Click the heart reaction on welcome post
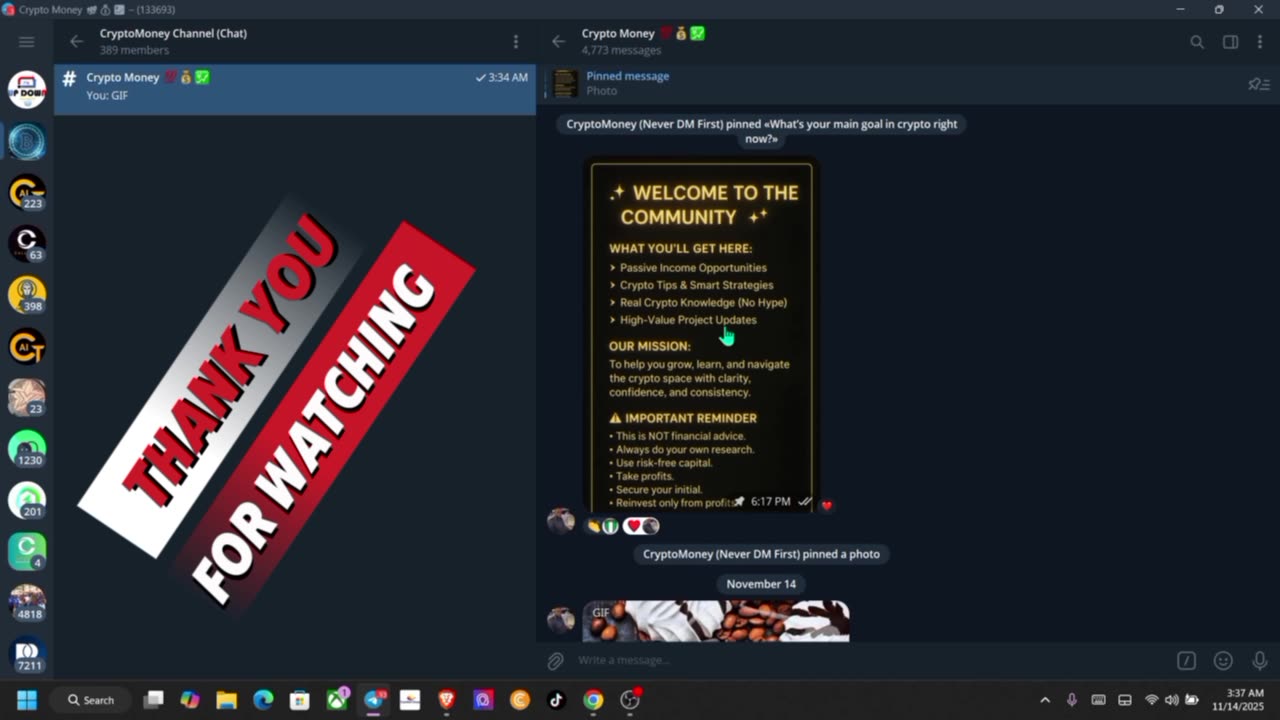Image resolution: width=1280 pixels, height=720 pixels. [x=641, y=526]
